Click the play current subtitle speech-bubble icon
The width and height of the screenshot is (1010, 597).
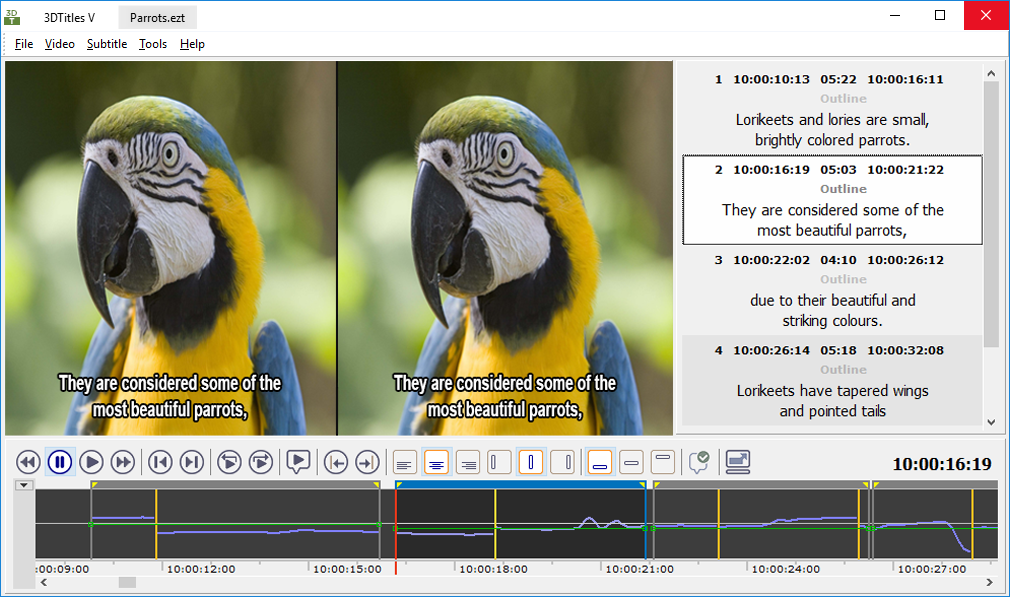(x=297, y=462)
